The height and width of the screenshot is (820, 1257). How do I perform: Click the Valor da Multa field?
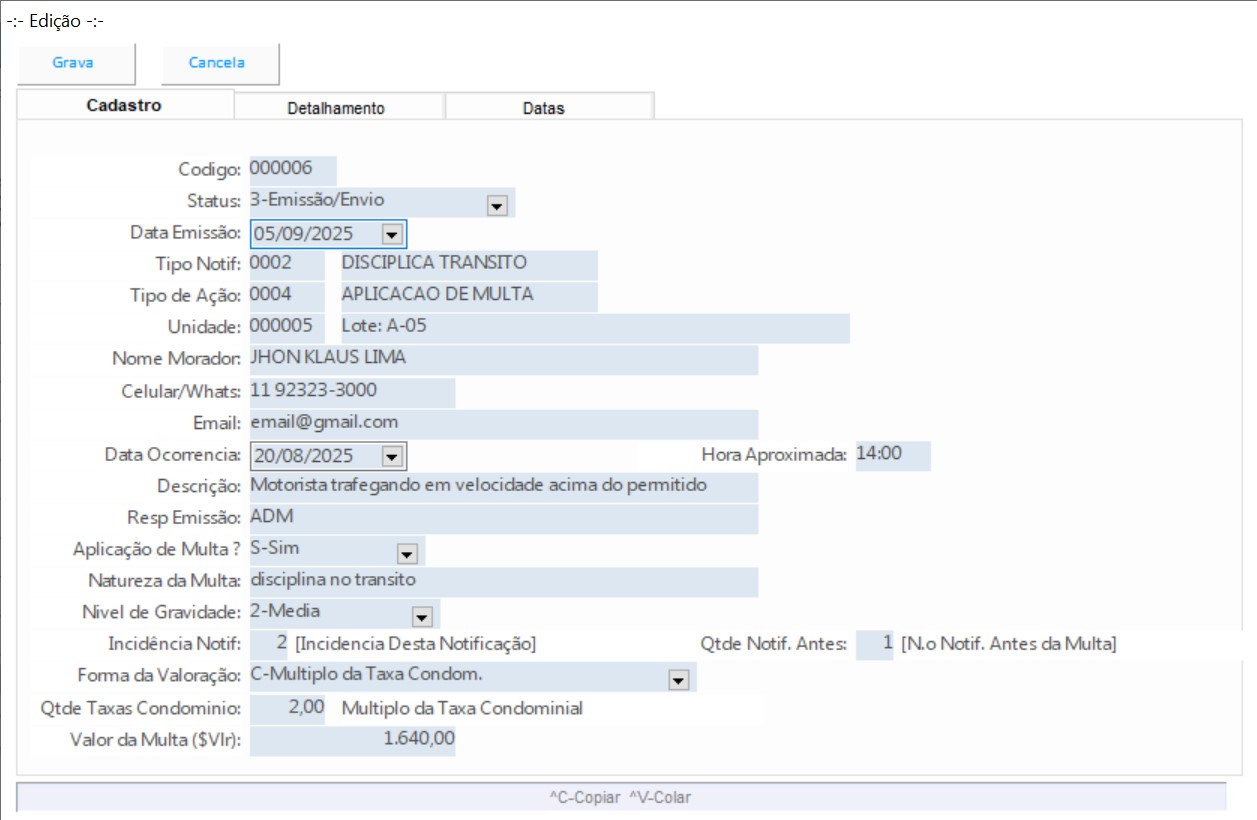click(352, 740)
